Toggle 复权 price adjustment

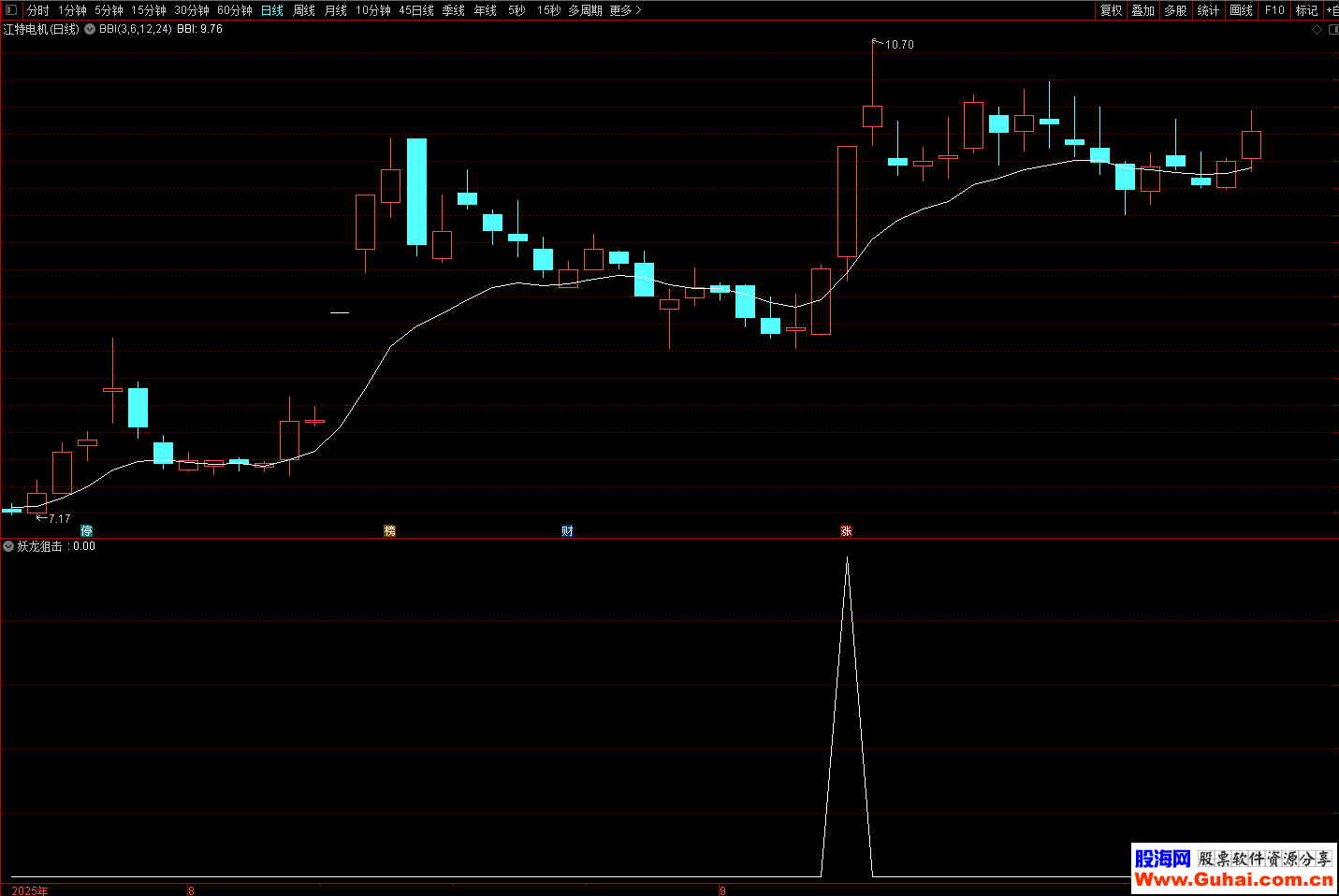point(1111,10)
